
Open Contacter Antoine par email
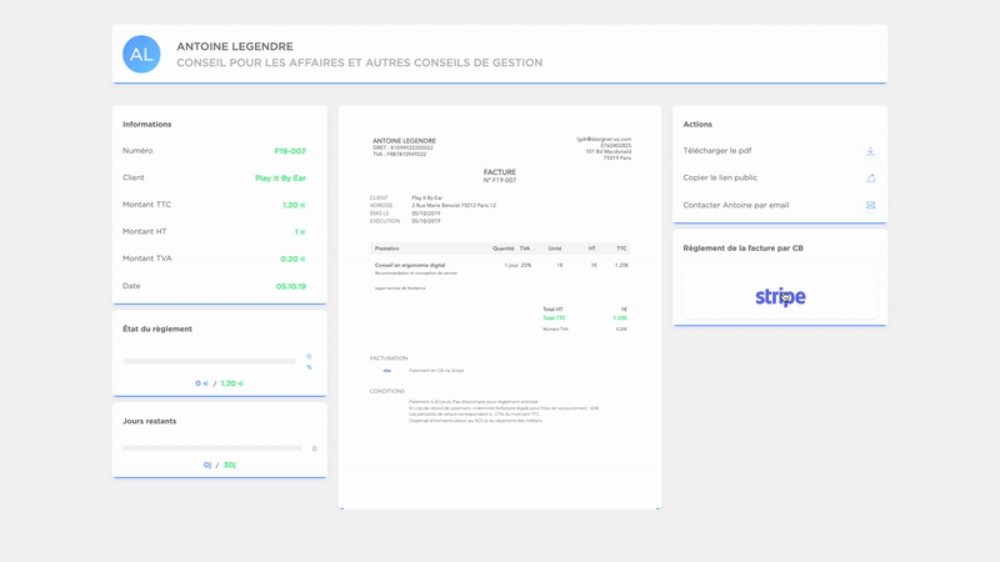click(x=736, y=205)
